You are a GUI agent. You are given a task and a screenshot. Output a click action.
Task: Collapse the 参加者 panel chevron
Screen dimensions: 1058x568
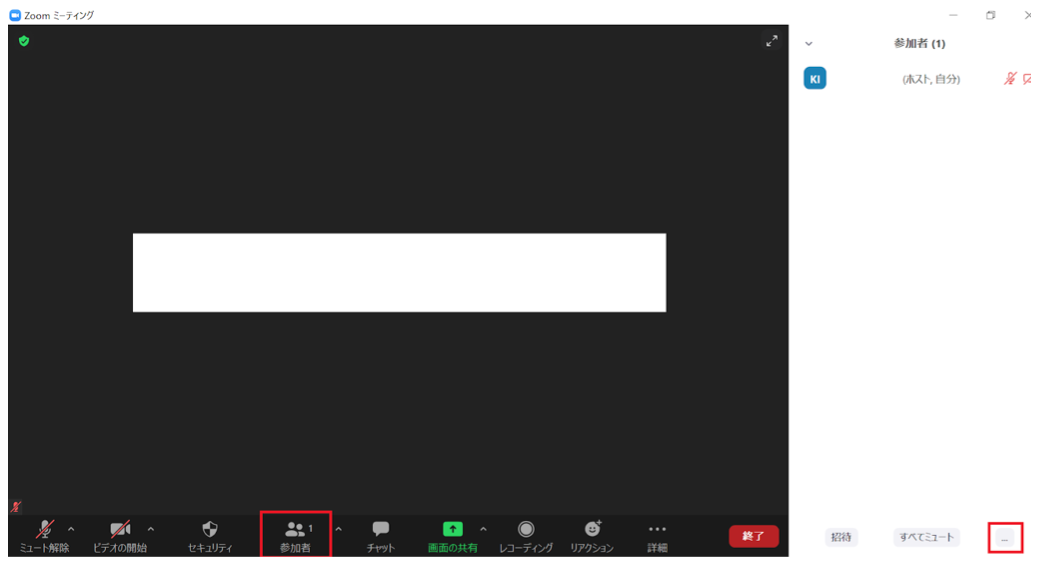tap(809, 44)
